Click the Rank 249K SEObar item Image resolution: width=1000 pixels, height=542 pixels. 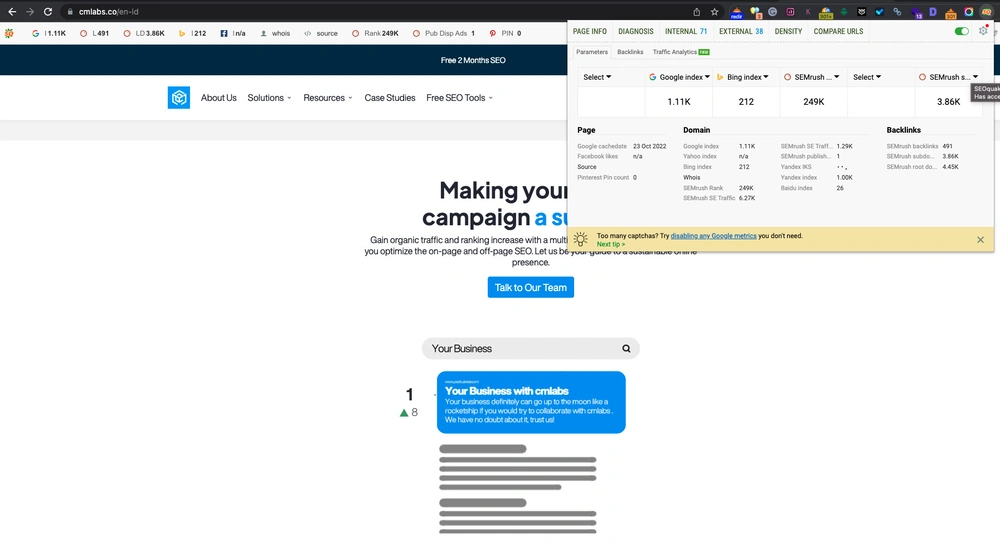375,33
